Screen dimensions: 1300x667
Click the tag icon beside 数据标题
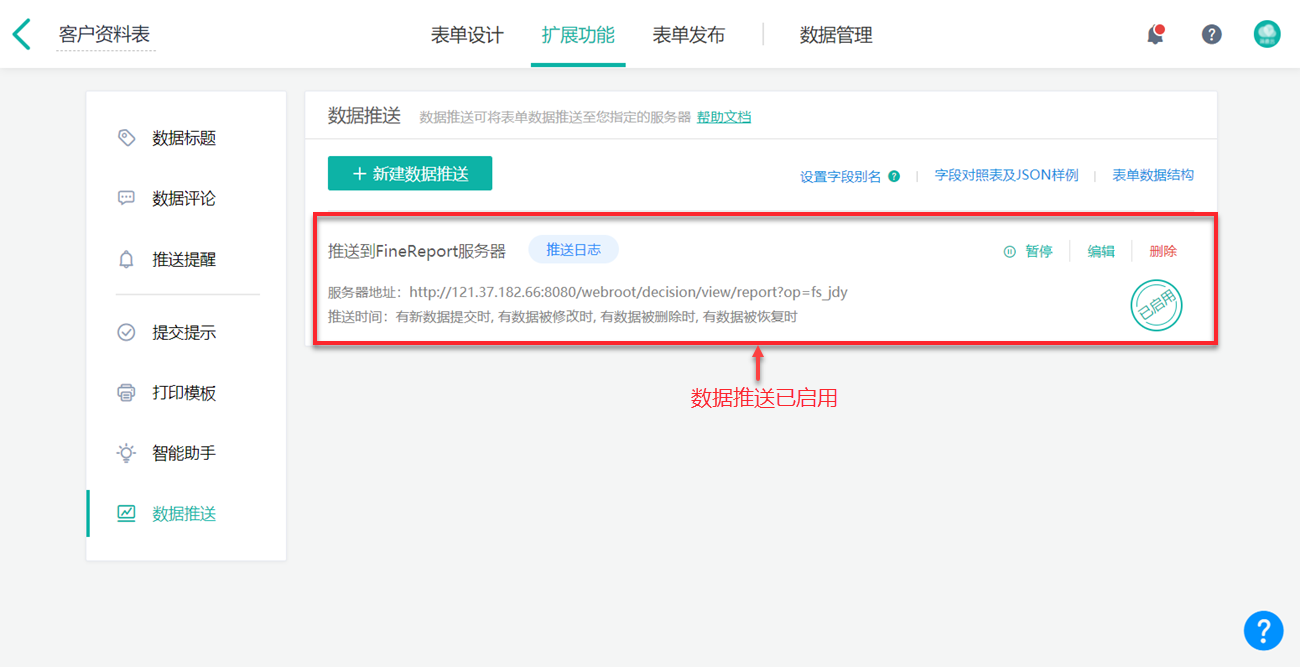pyautogui.click(x=126, y=138)
